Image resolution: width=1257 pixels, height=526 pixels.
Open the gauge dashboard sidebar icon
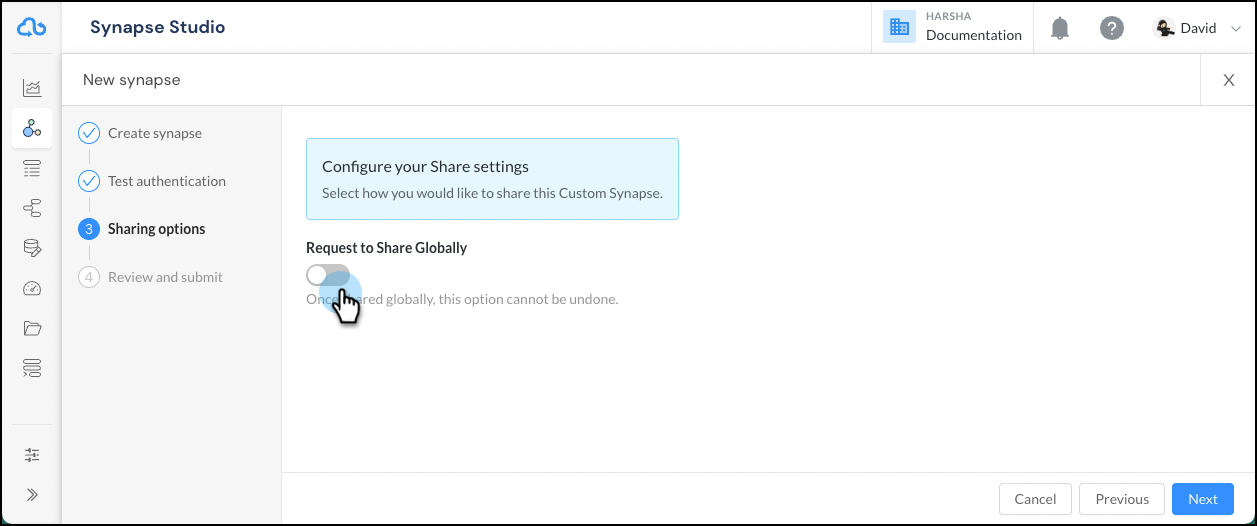click(32, 289)
